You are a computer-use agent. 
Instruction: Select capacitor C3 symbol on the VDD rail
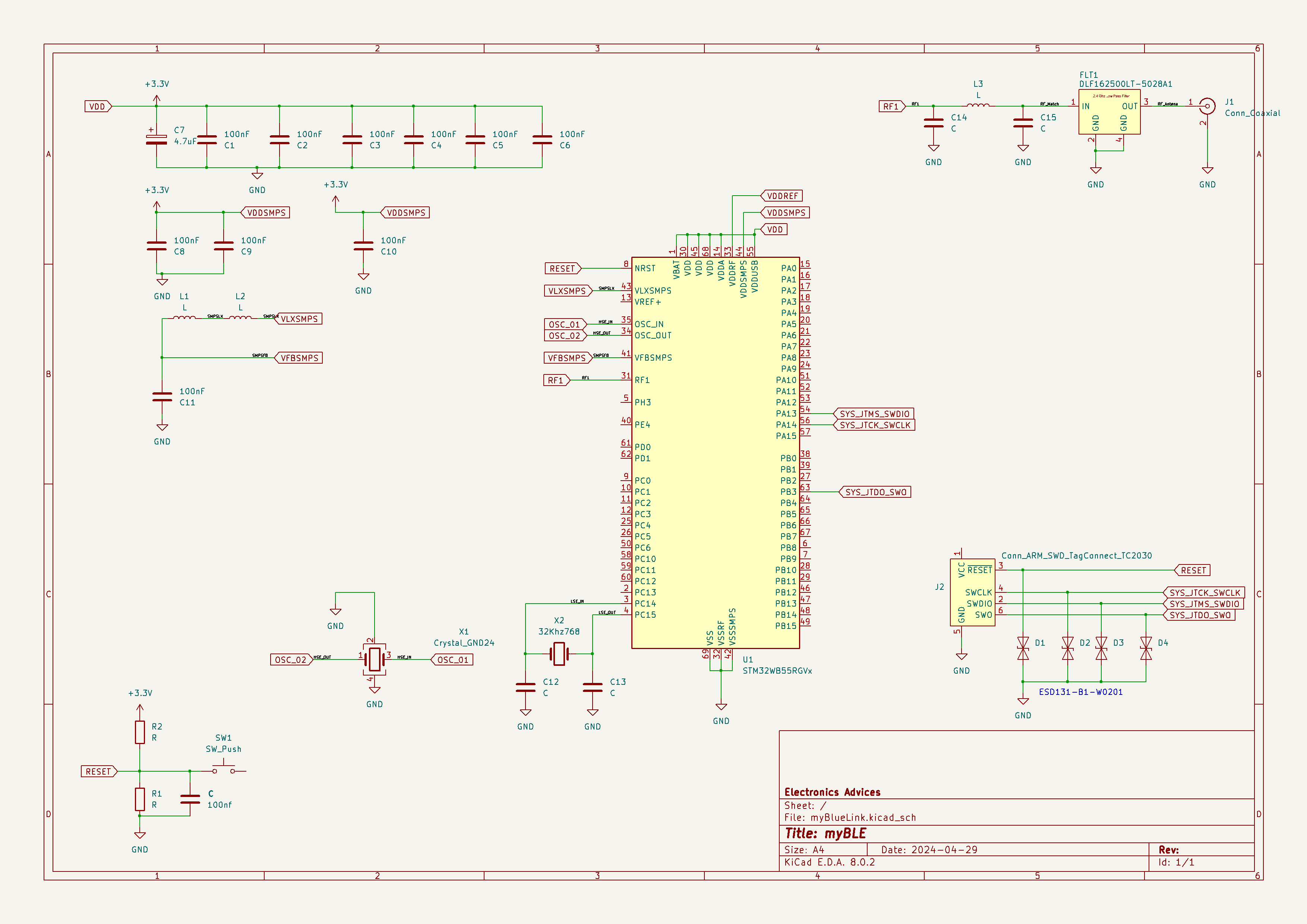tap(352, 140)
